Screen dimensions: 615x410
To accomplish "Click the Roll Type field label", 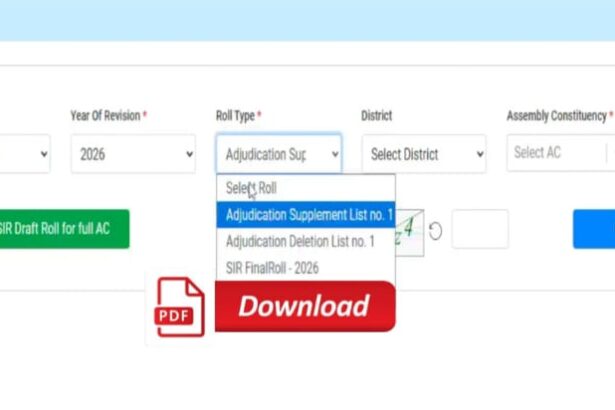I will [x=236, y=116].
